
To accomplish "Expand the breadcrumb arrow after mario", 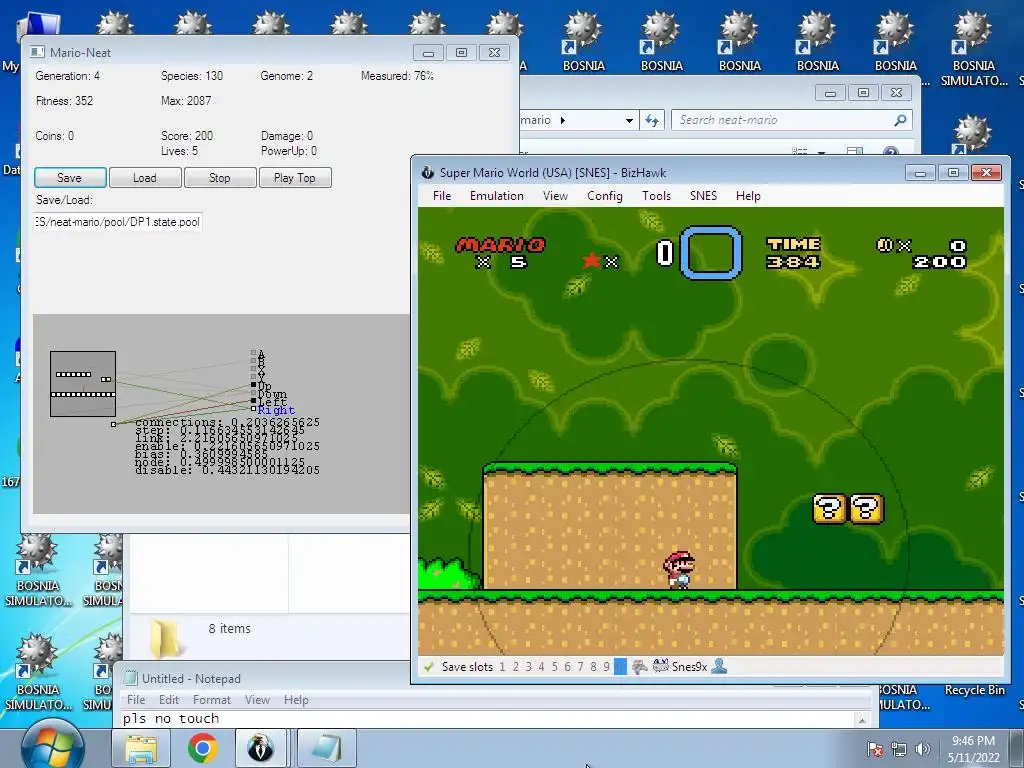I will point(563,120).
